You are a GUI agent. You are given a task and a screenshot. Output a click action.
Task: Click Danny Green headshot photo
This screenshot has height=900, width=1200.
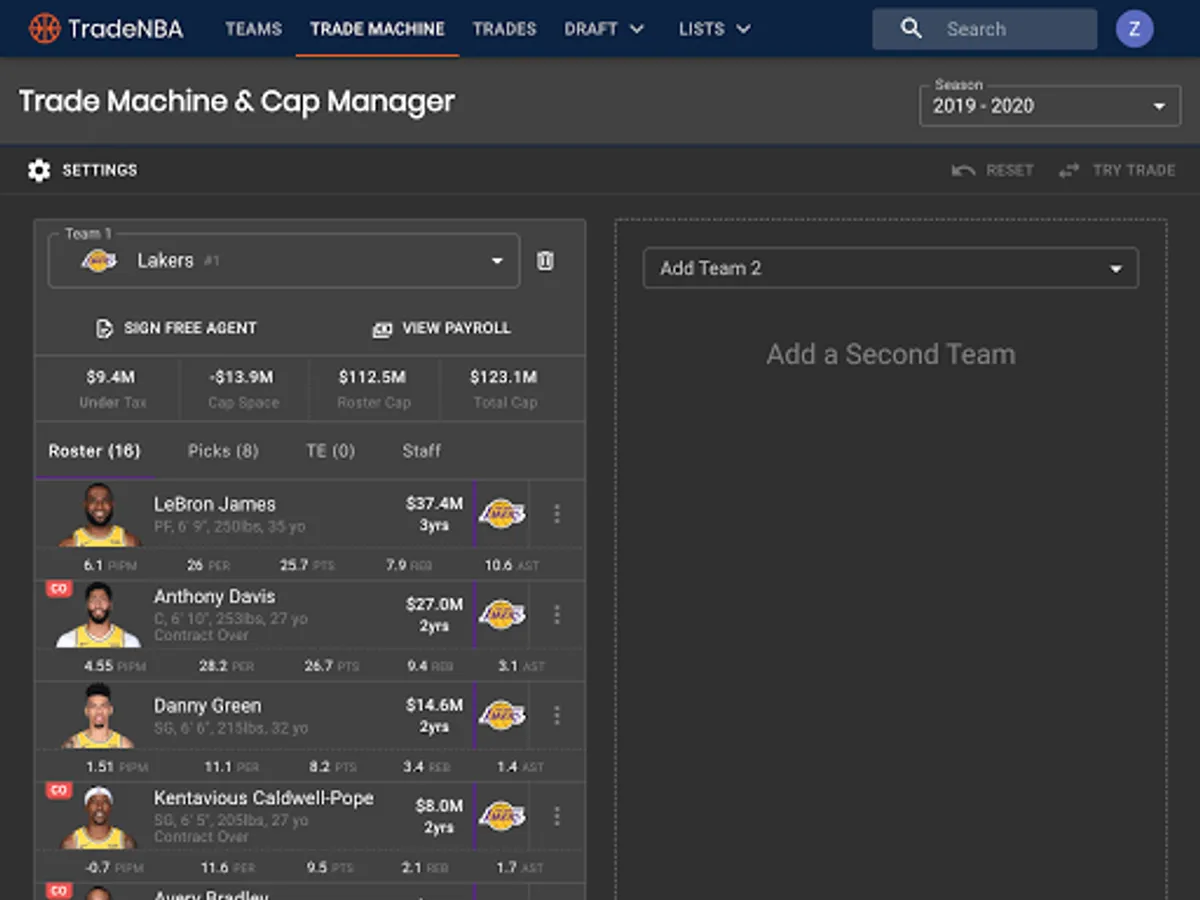pyautogui.click(x=99, y=716)
